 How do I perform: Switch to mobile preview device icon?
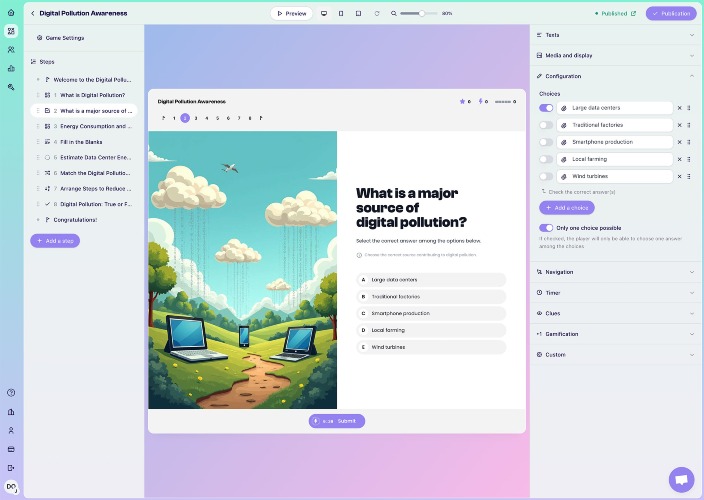pos(341,13)
